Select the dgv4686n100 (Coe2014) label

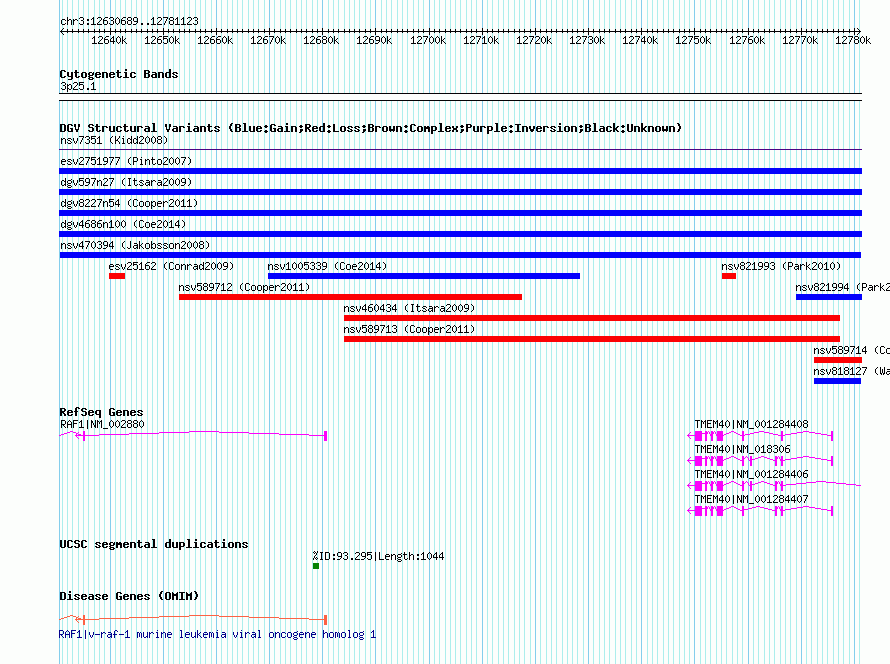(x=123, y=224)
